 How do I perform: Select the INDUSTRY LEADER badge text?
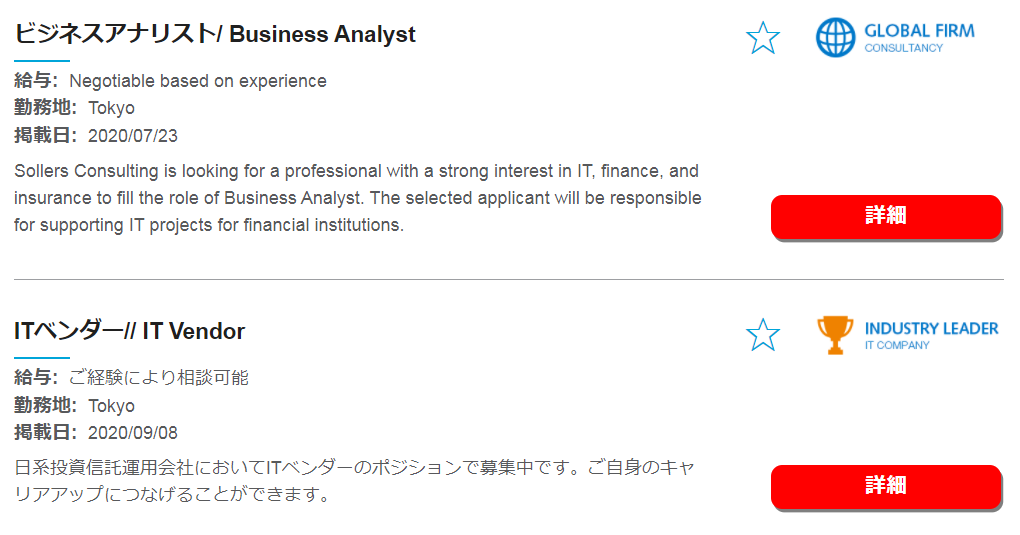point(931,328)
